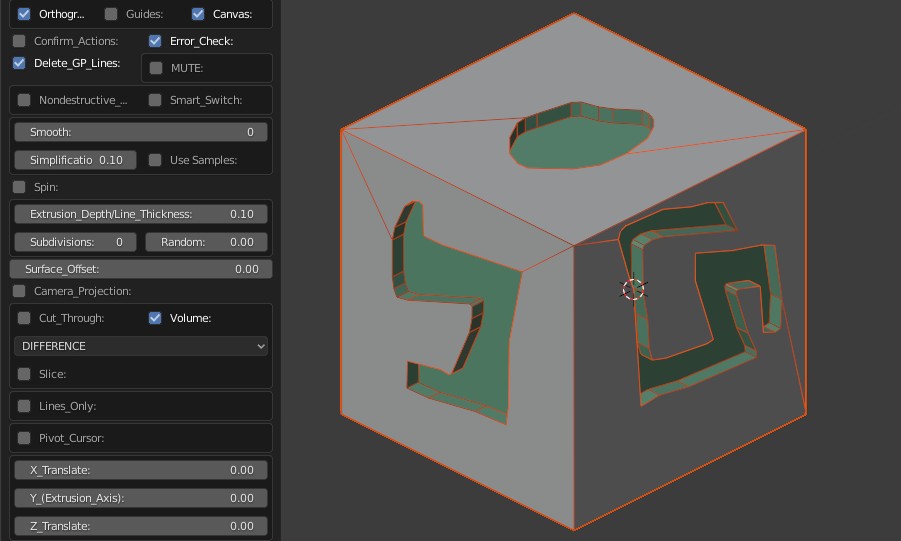Click the Extrusion_Depth/Line_Thickness field
The width and height of the screenshot is (901, 541).
[141, 214]
